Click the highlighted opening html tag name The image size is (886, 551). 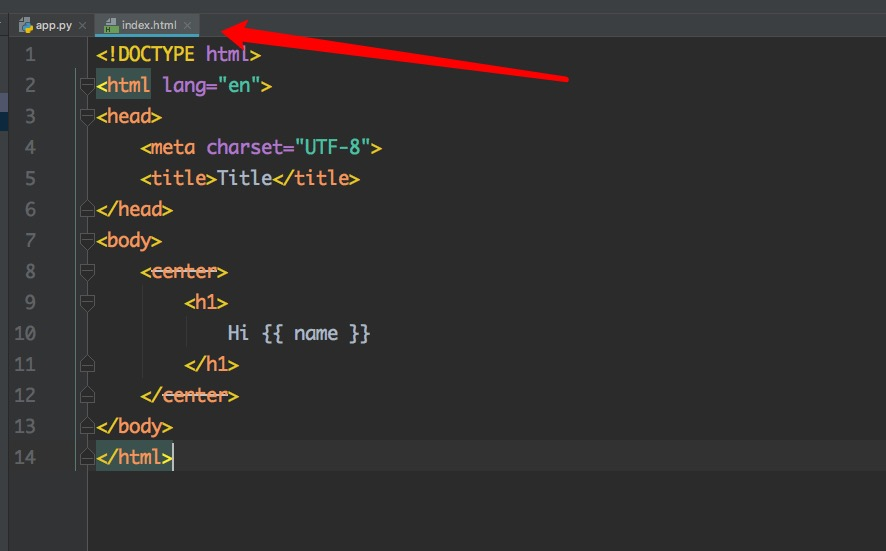[128, 86]
